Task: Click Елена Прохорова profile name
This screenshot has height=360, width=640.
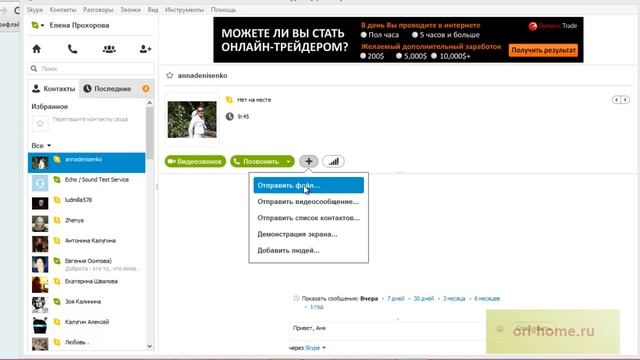Action: (79, 25)
